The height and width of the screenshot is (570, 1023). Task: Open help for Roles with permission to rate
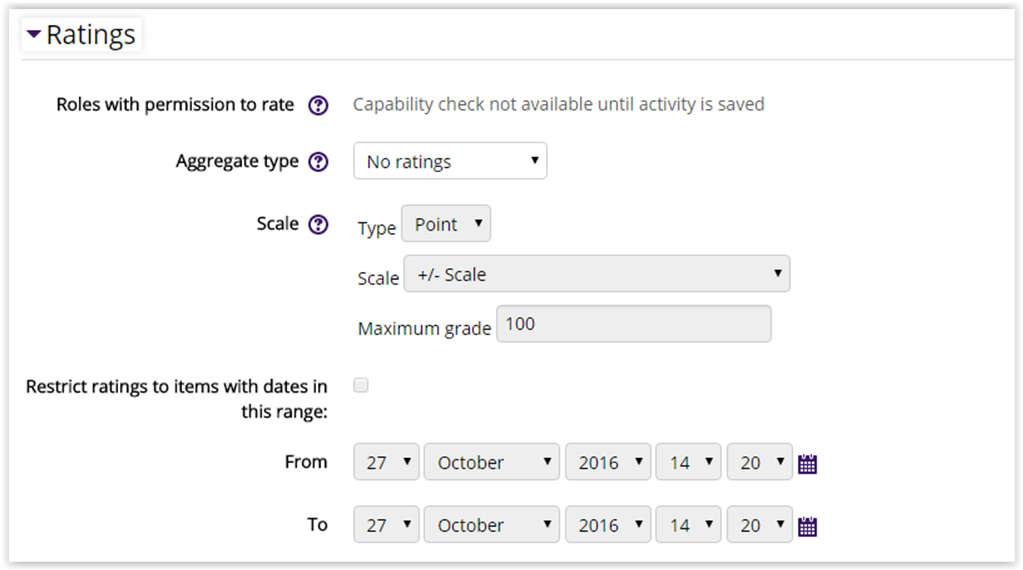318,105
